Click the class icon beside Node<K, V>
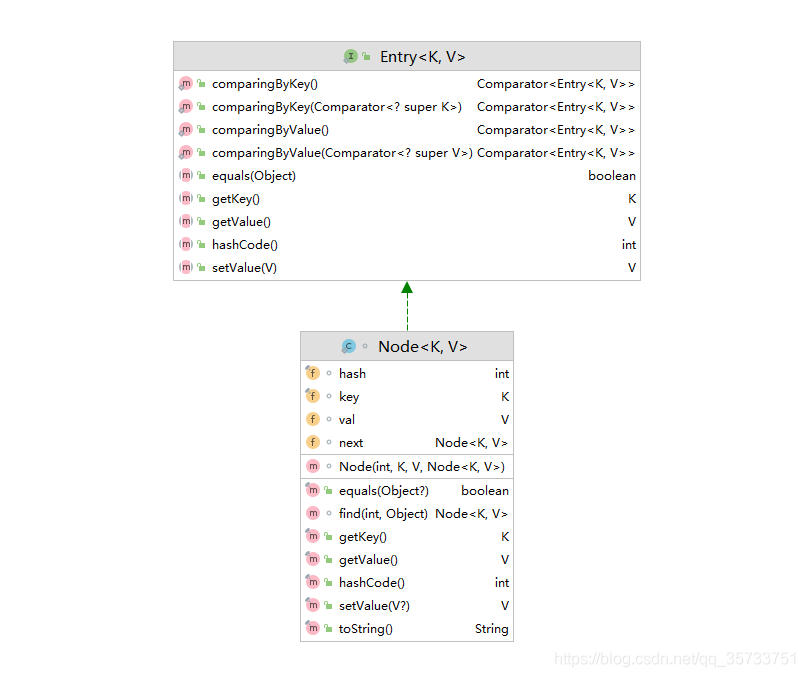 click(348, 347)
